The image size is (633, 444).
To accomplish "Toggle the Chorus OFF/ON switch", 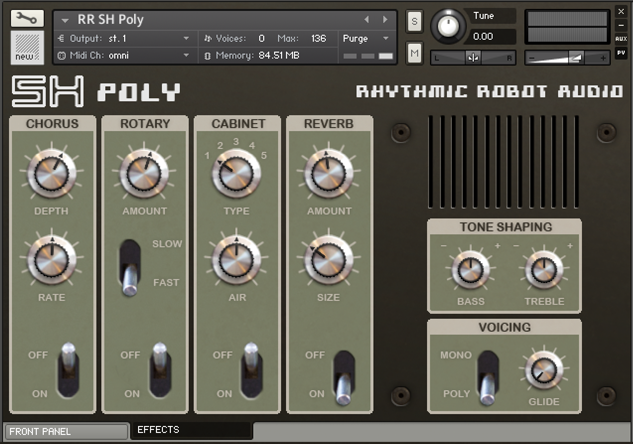I will [68, 370].
